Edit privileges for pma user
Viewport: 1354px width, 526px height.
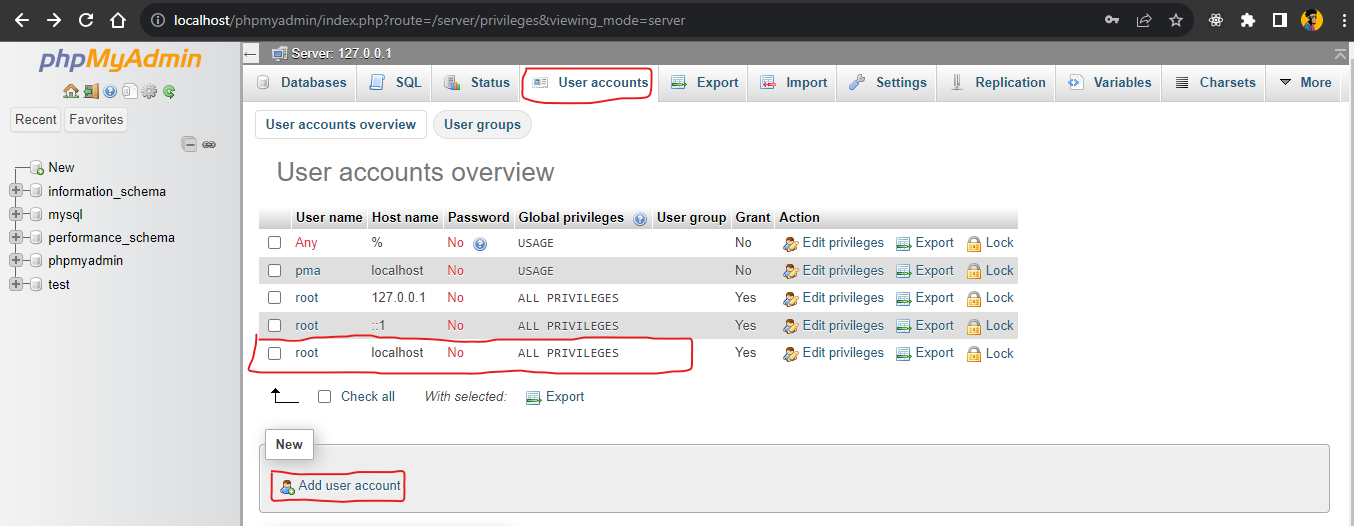[x=834, y=271]
